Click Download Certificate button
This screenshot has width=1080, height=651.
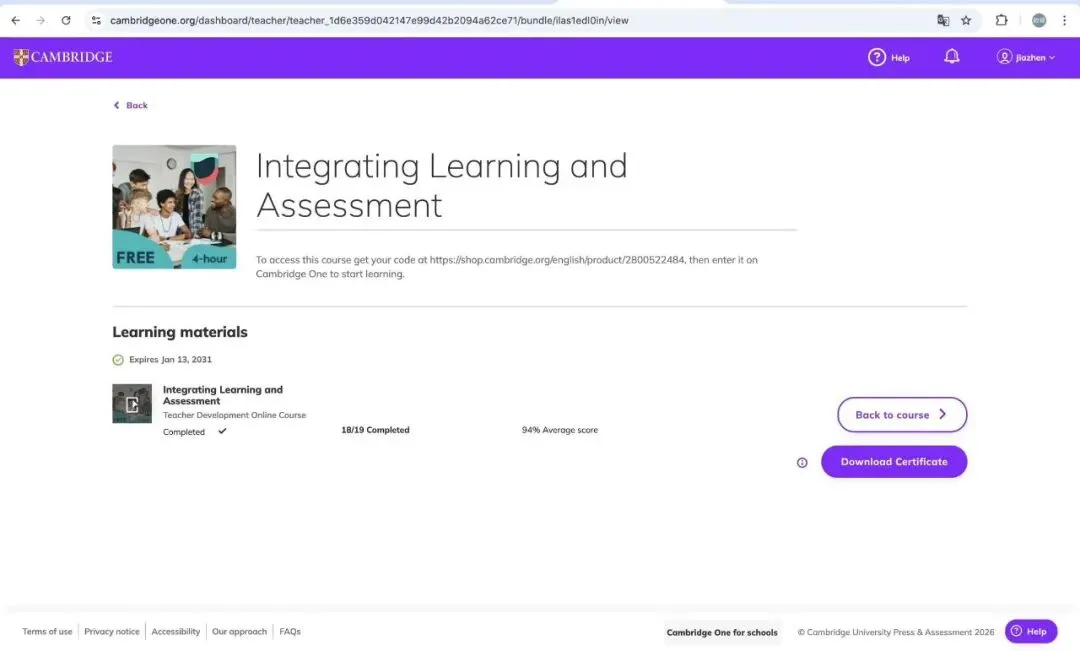(894, 462)
